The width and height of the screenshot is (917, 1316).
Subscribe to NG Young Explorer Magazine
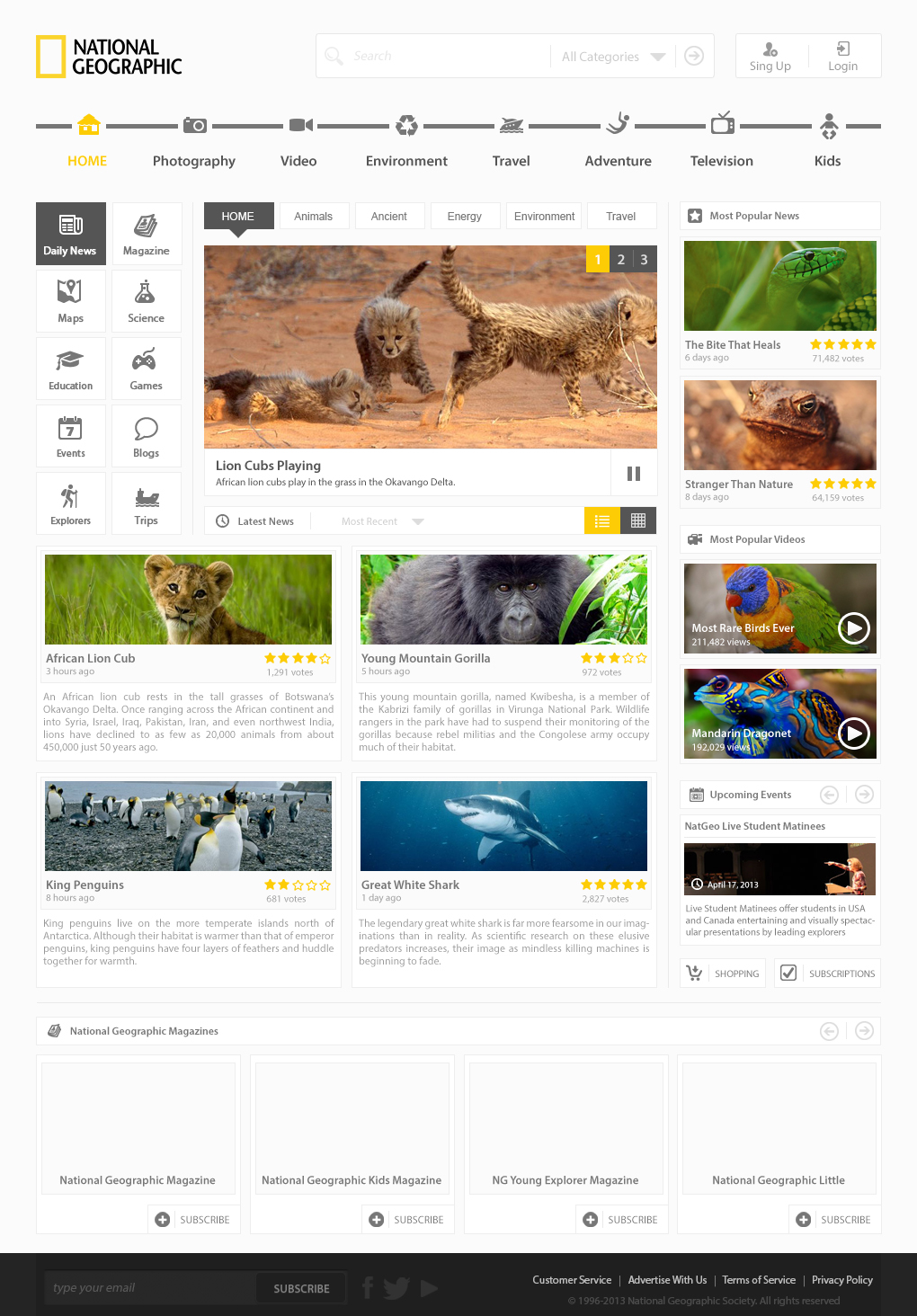coord(622,1220)
